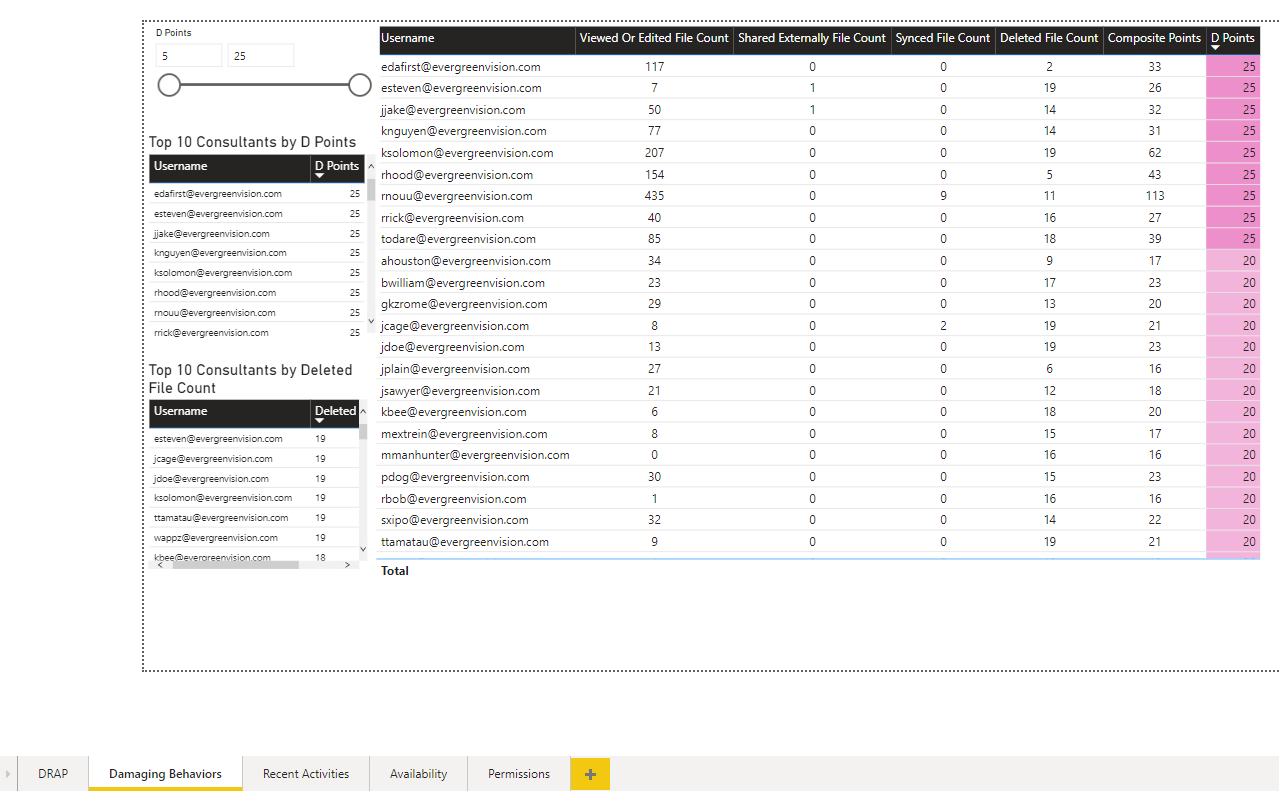Click the right chevron on the Deleted table horizontal scrollbar

345,562
